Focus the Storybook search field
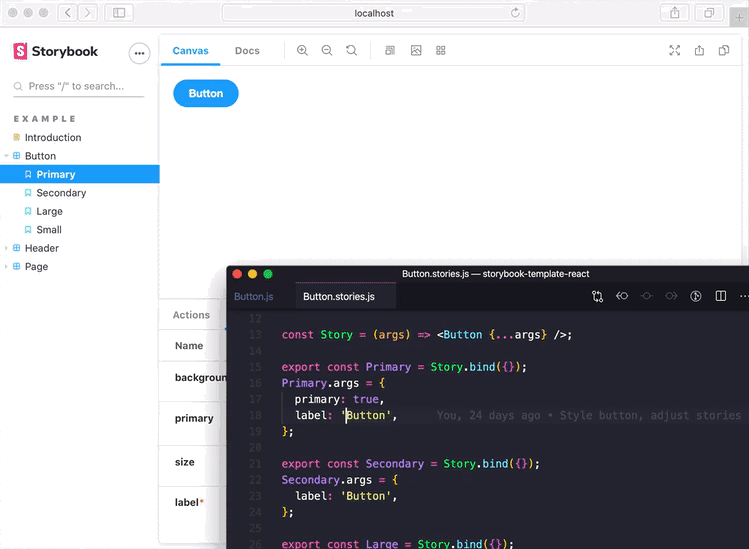Viewport: 749px width, 549px height. point(79,86)
